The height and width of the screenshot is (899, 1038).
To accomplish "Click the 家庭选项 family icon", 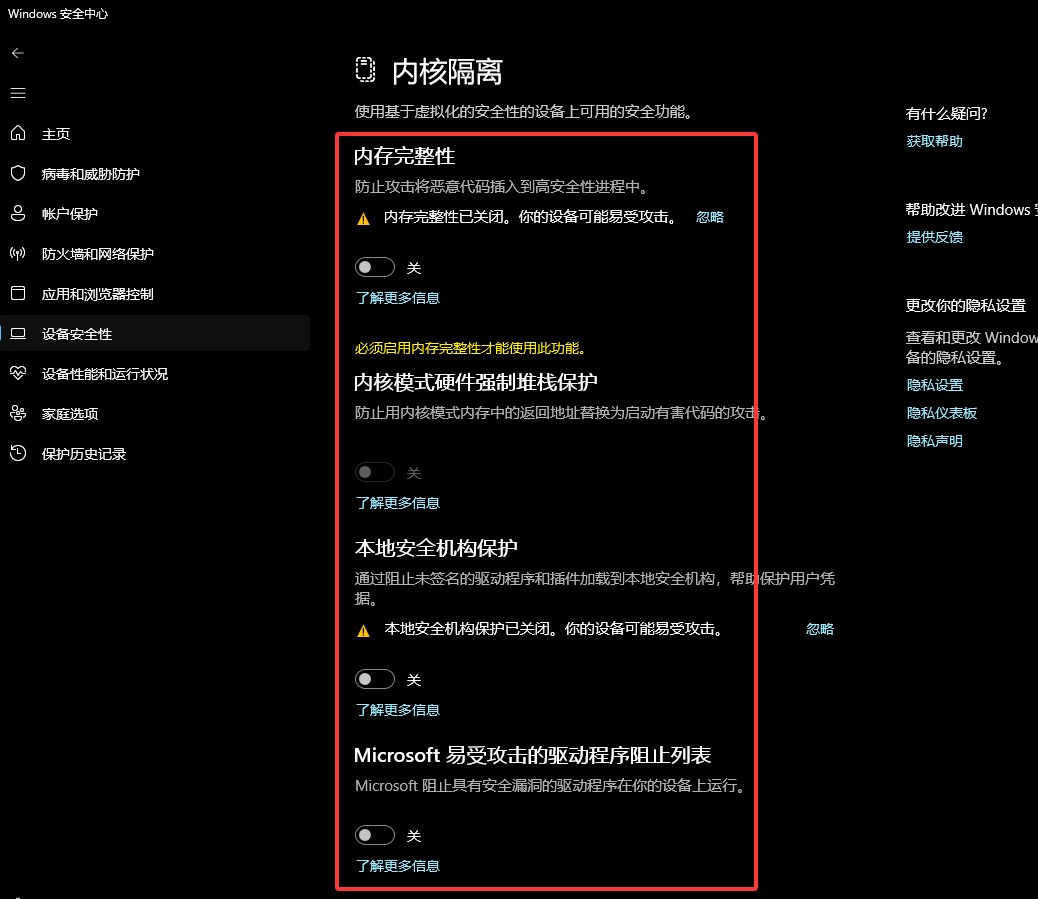I will tap(18, 414).
